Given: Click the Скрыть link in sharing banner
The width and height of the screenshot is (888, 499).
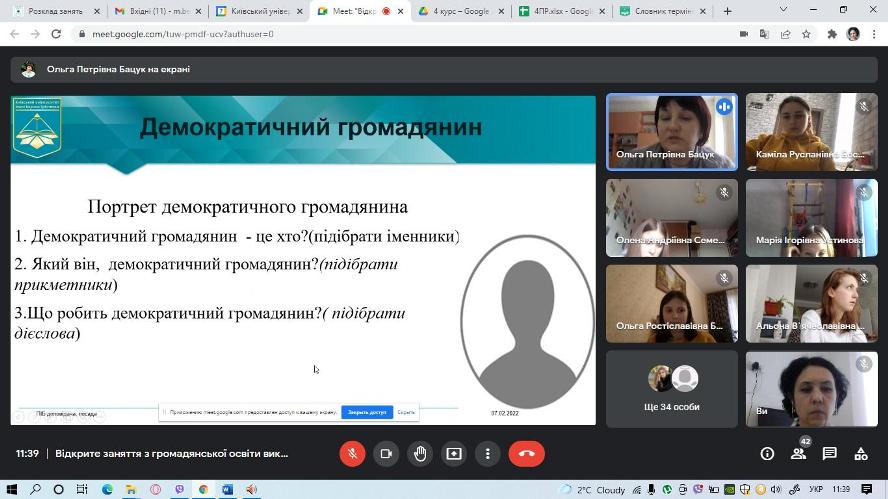Looking at the screenshot, I should 405,412.
